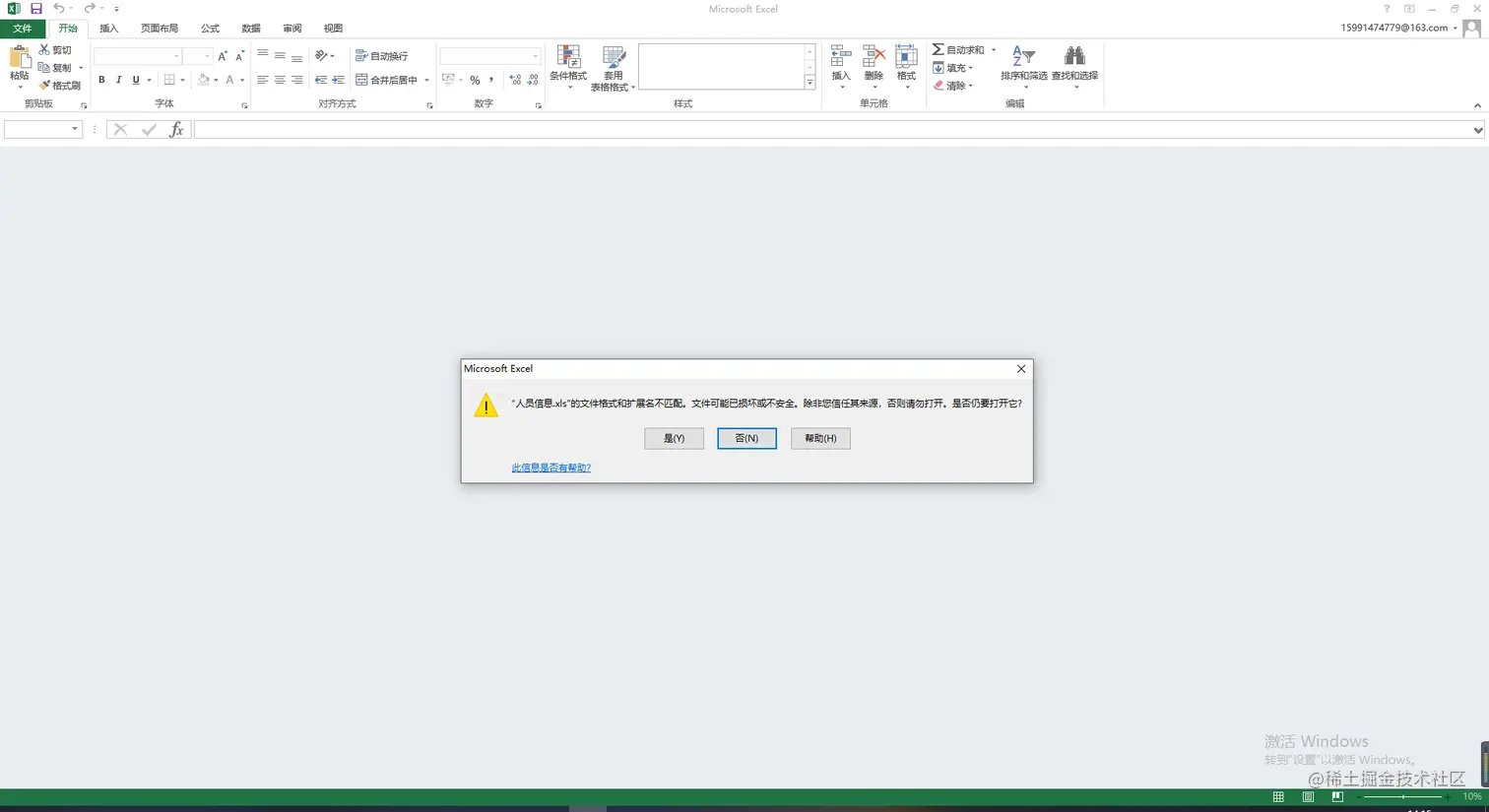The height and width of the screenshot is (812, 1489).
Task: Switch to the View (视图) tab
Action: 334,29
